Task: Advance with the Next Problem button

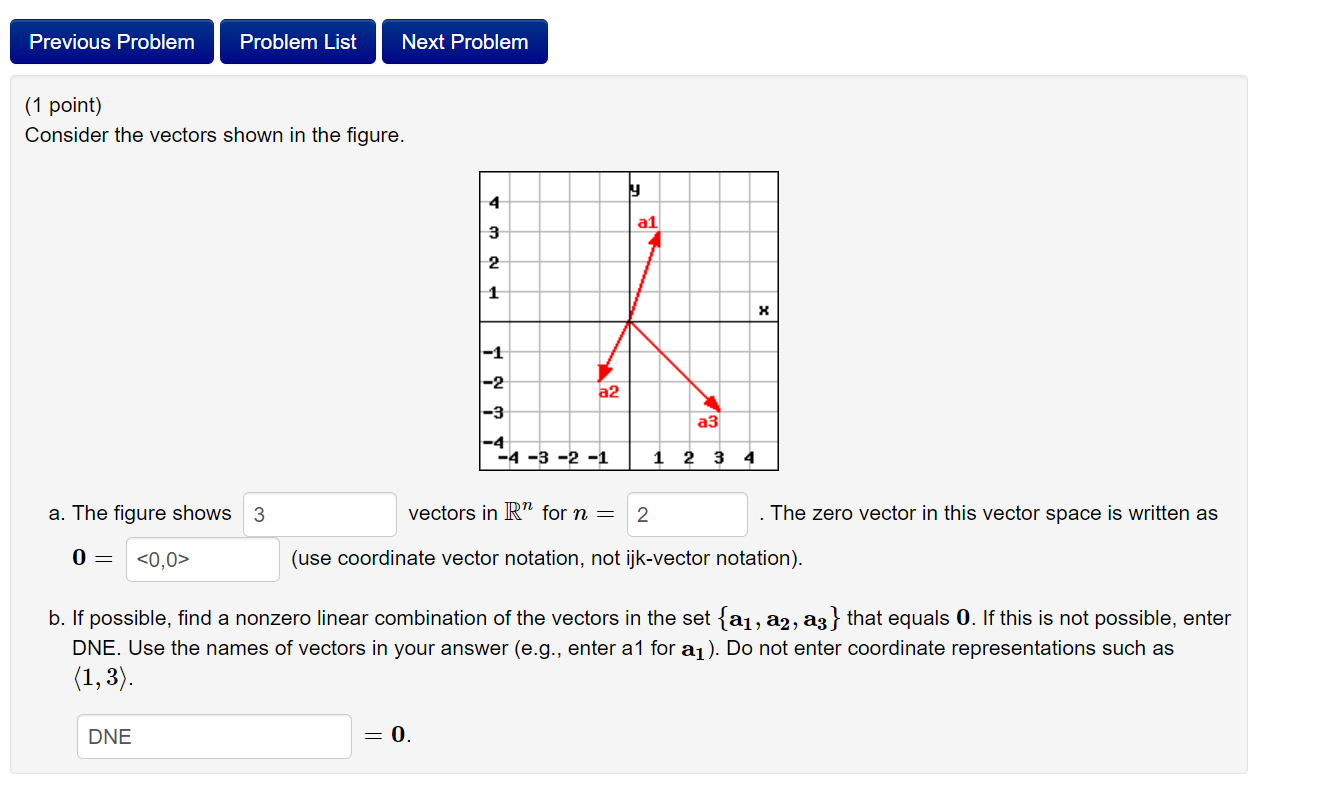Action: (x=464, y=41)
